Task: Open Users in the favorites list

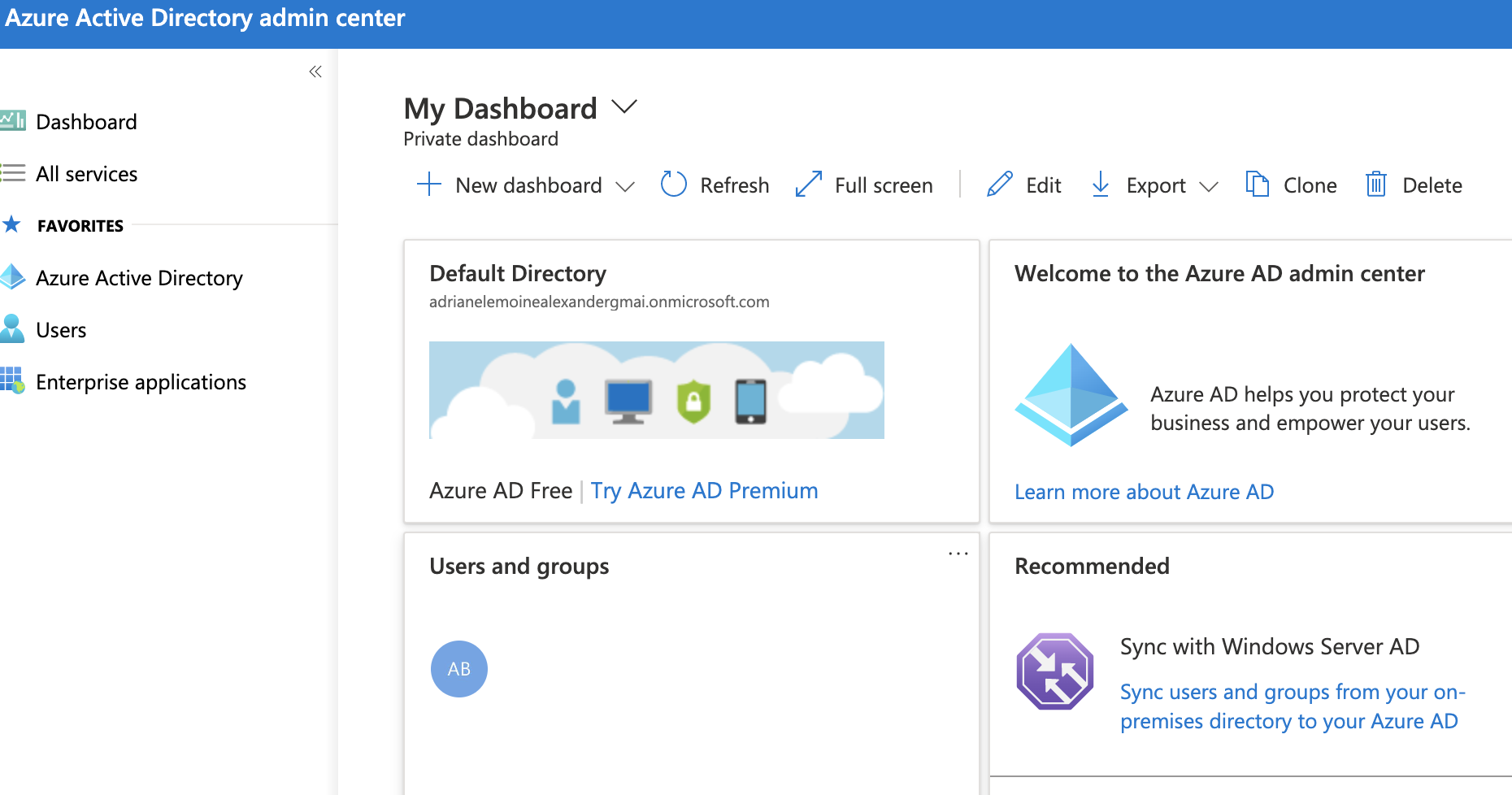Action: (61, 329)
